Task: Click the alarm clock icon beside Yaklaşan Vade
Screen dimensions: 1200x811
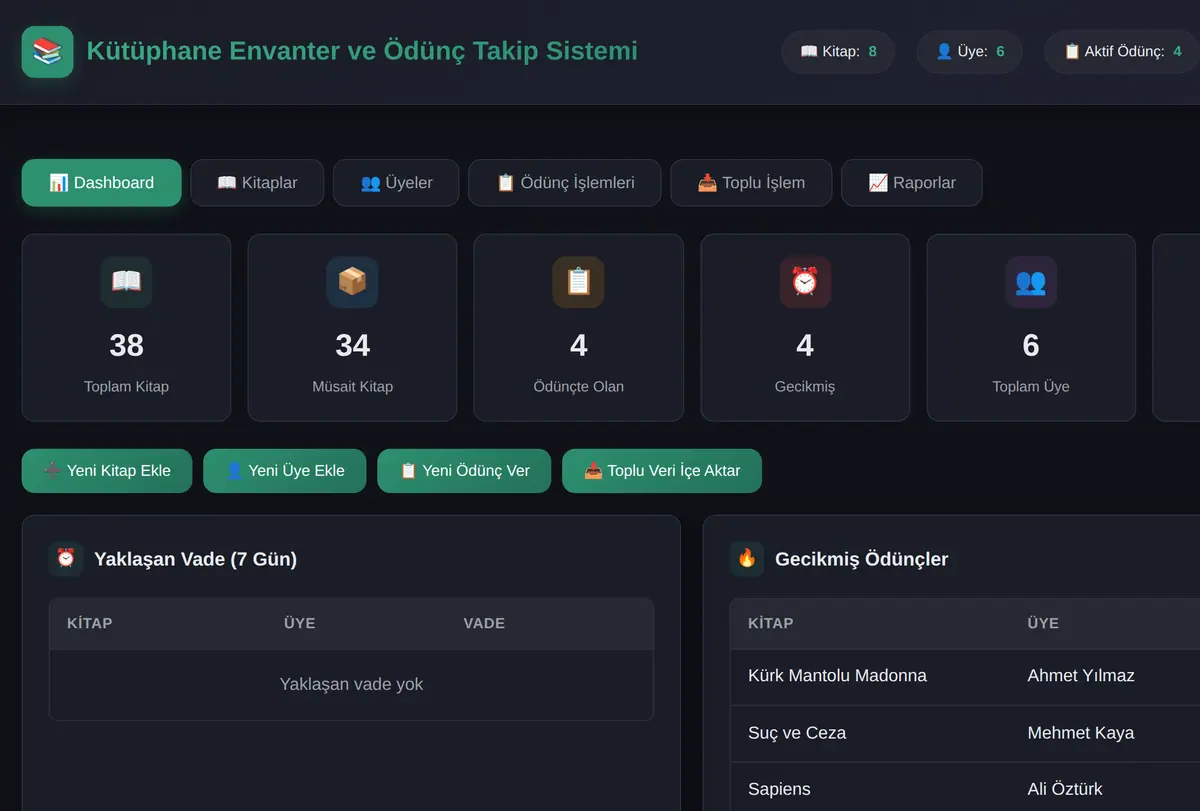Action: tap(66, 559)
